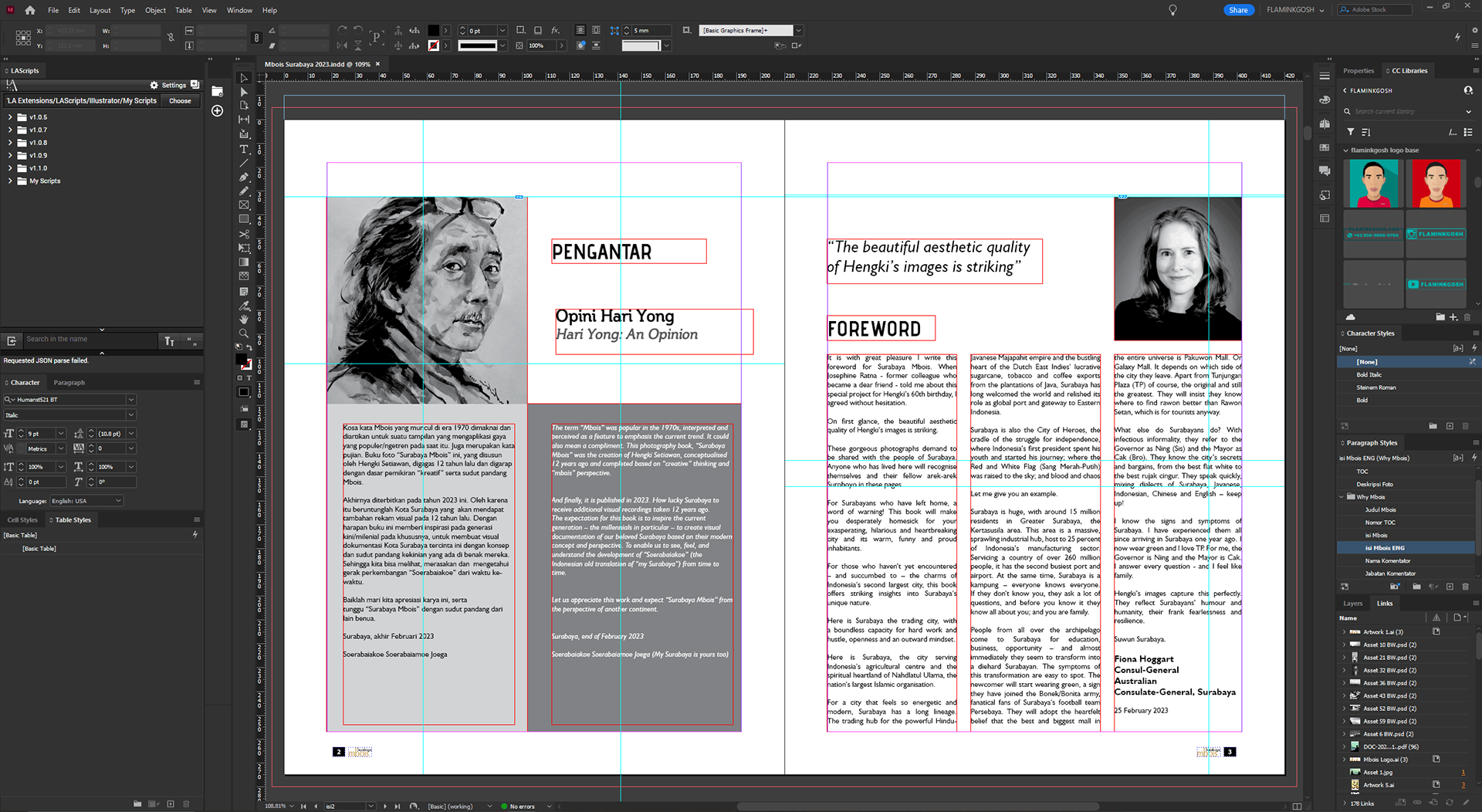Screen dimensions: 1482x812
Task: Activate the Scissors tool
Action: [244, 234]
